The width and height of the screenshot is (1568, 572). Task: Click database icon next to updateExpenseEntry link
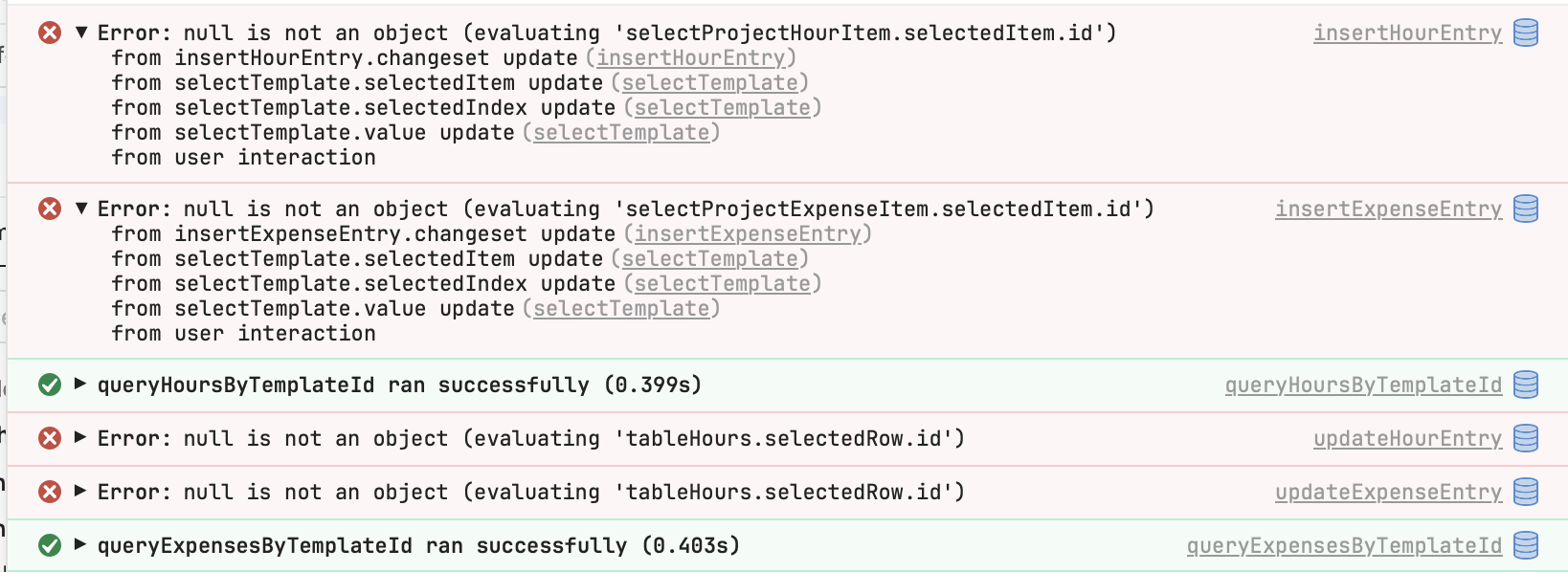[x=1526, y=492]
